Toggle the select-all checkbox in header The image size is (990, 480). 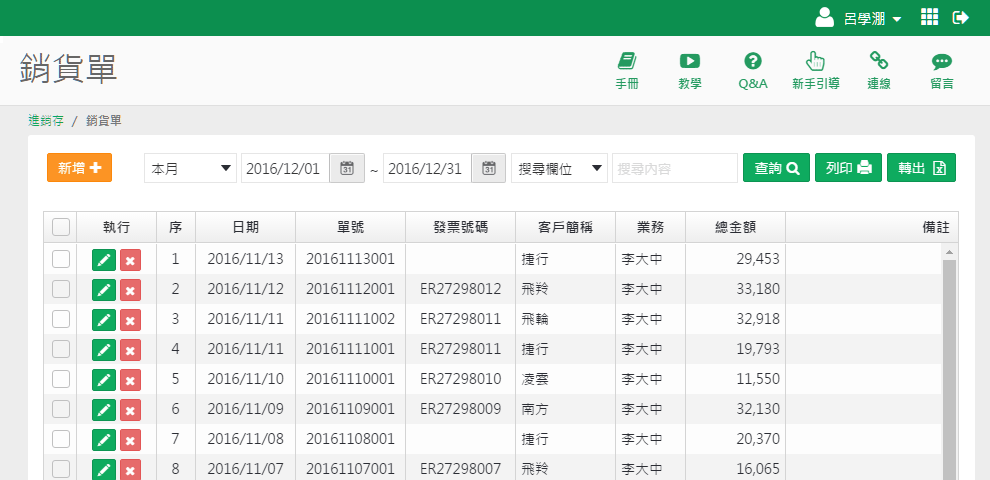point(61,227)
